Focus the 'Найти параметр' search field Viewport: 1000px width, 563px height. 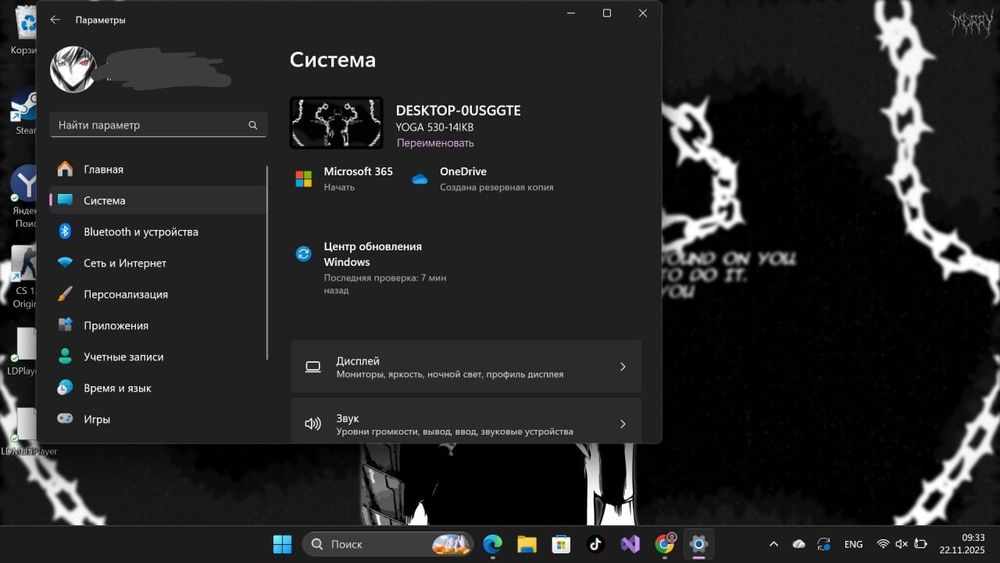(x=158, y=125)
